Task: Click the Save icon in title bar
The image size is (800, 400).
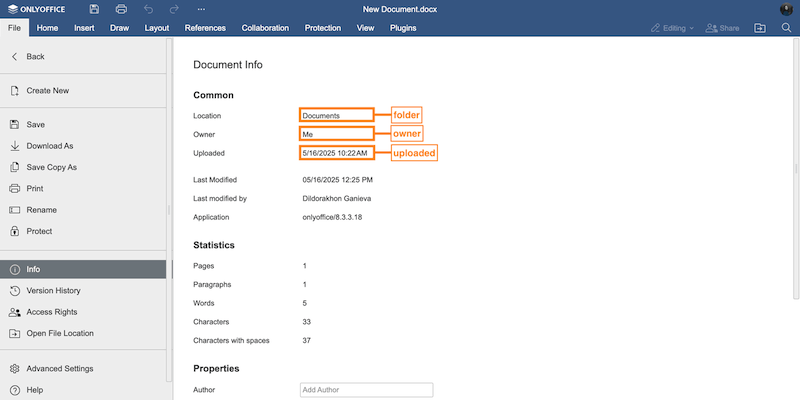Action: click(x=93, y=9)
